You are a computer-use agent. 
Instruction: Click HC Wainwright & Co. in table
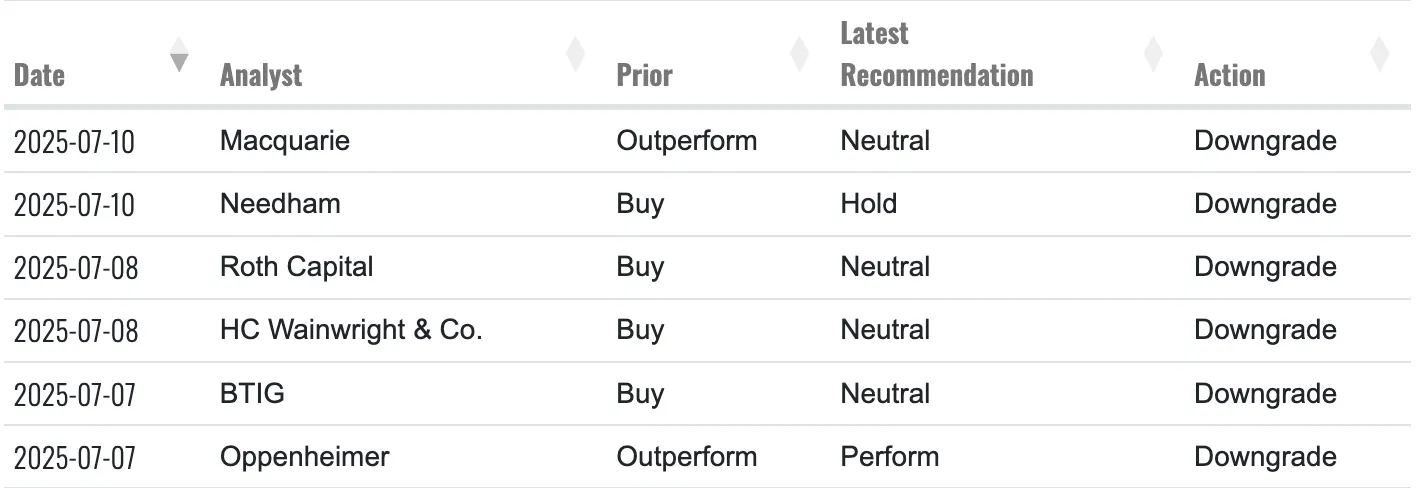point(351,330)
